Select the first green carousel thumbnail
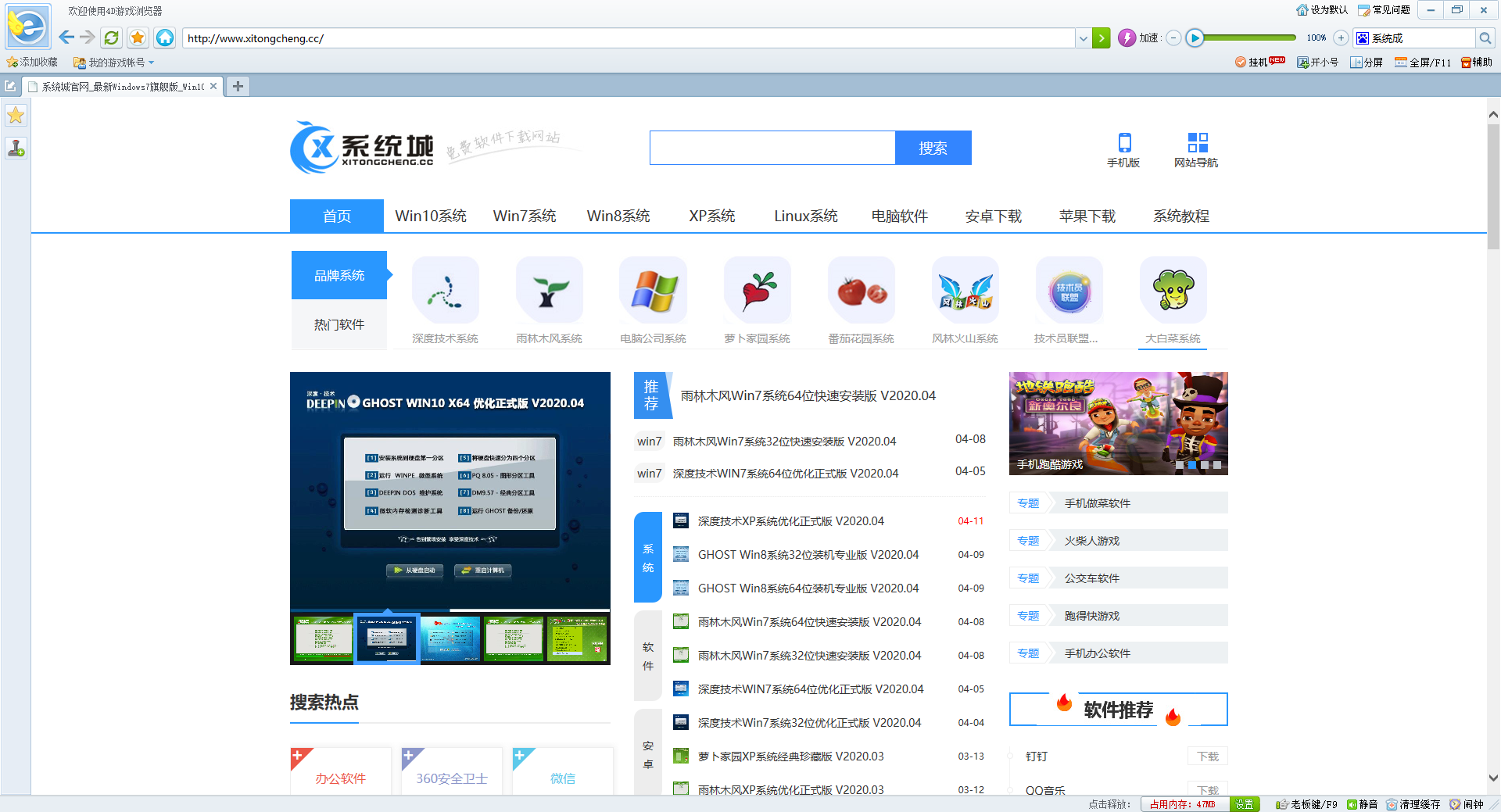Screen dimensions: 1501x812 point(323,639)
